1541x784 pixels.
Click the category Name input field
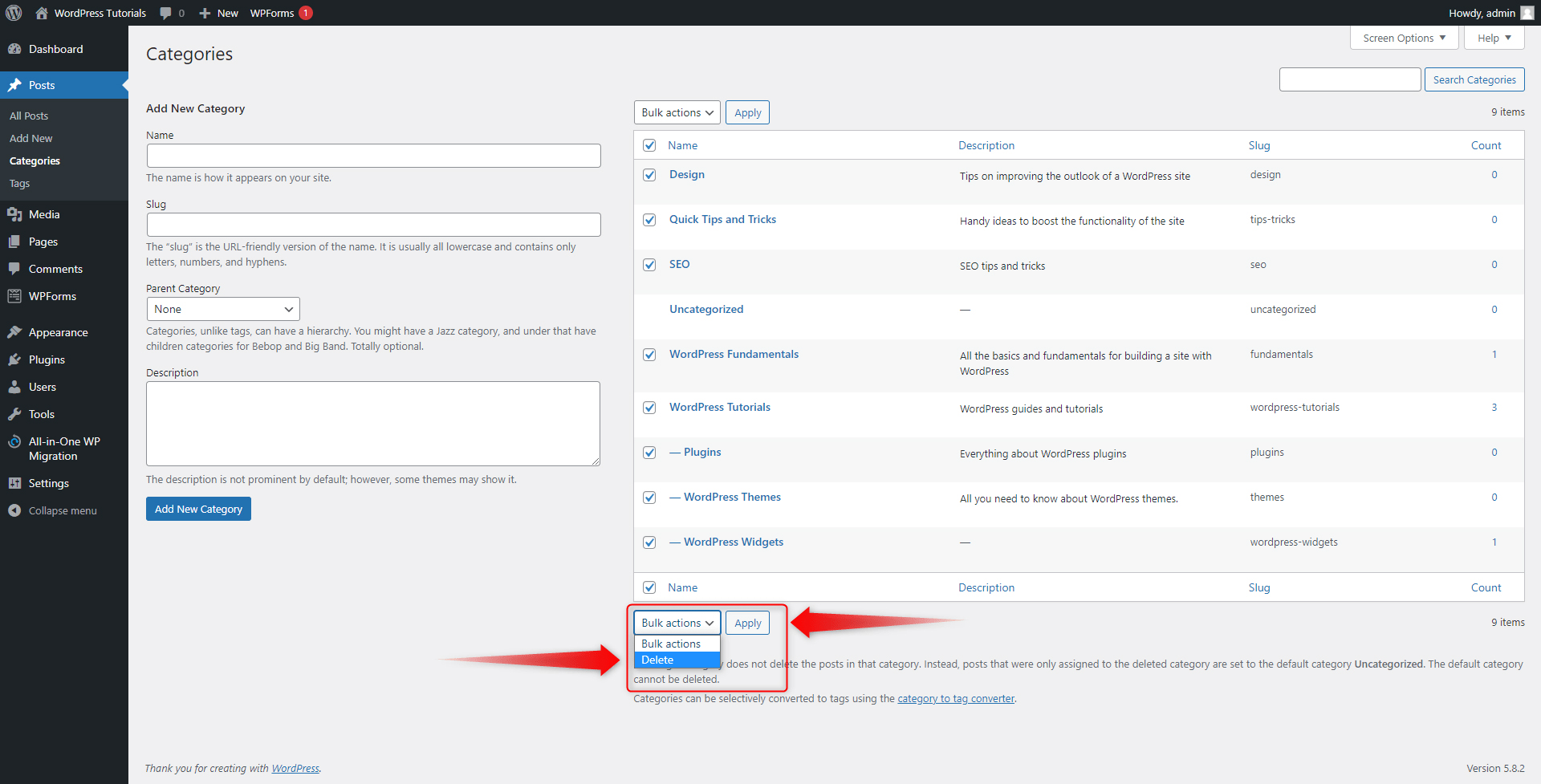373,156
